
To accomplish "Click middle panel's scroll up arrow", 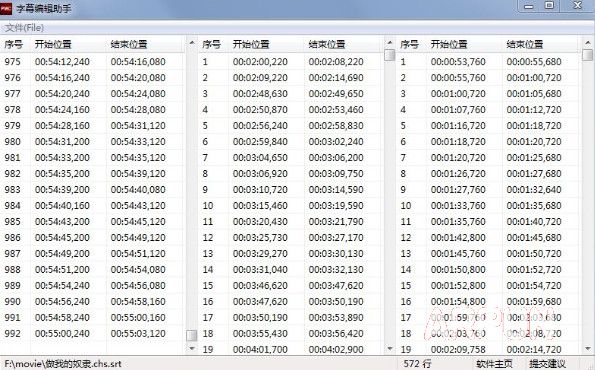I will tap(390, 43).
